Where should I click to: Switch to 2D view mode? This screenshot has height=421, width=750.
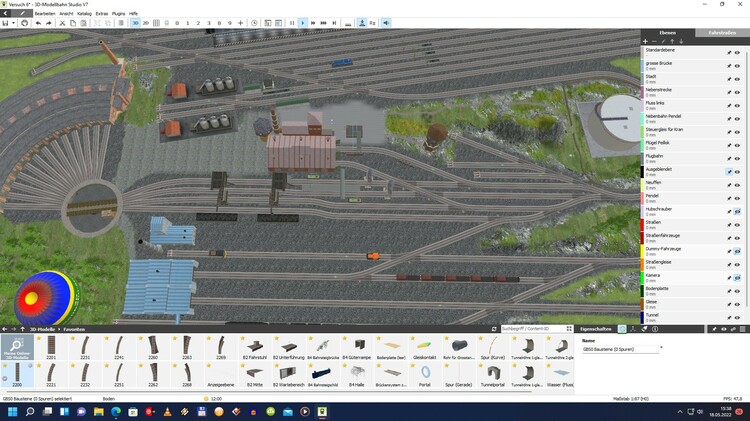[146, 22]
